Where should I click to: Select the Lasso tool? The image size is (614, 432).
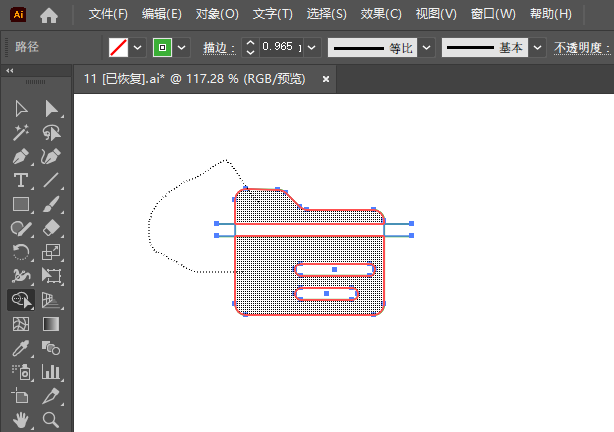pos(51,133)
